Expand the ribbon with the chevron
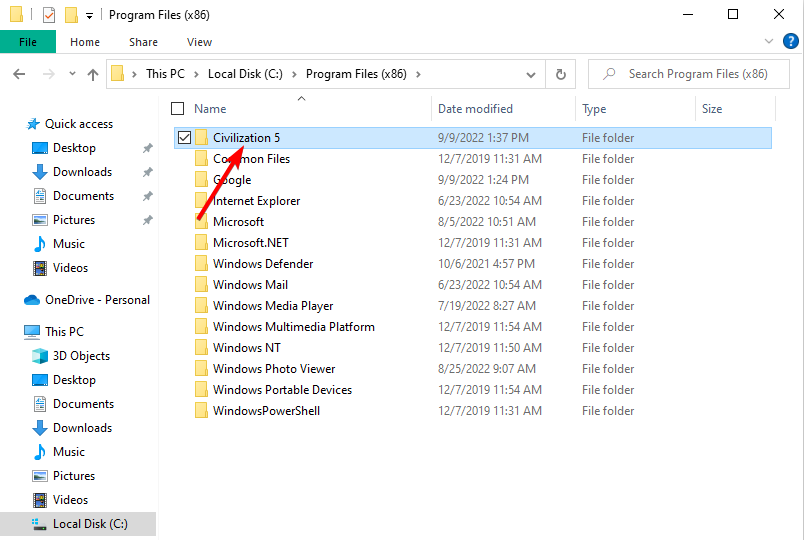Screen dimensions: 804x540 point(769,41)
